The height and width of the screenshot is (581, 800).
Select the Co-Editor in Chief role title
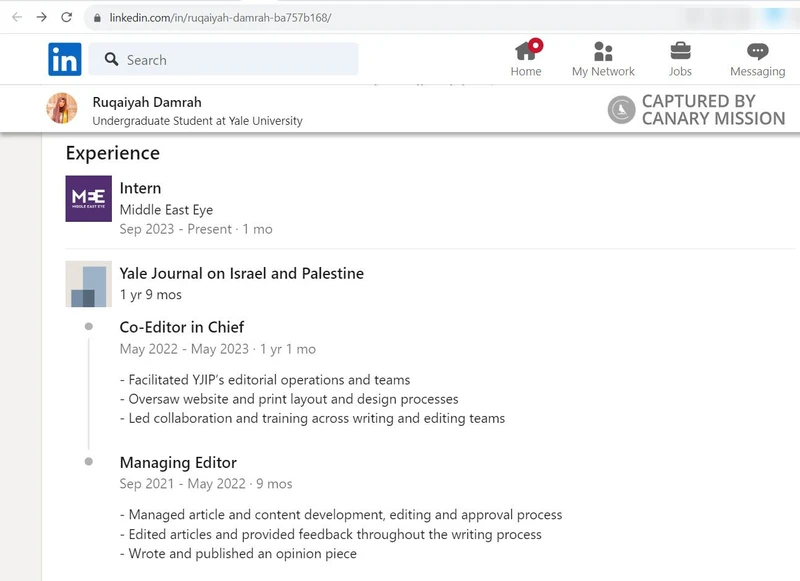click(182, 327)
